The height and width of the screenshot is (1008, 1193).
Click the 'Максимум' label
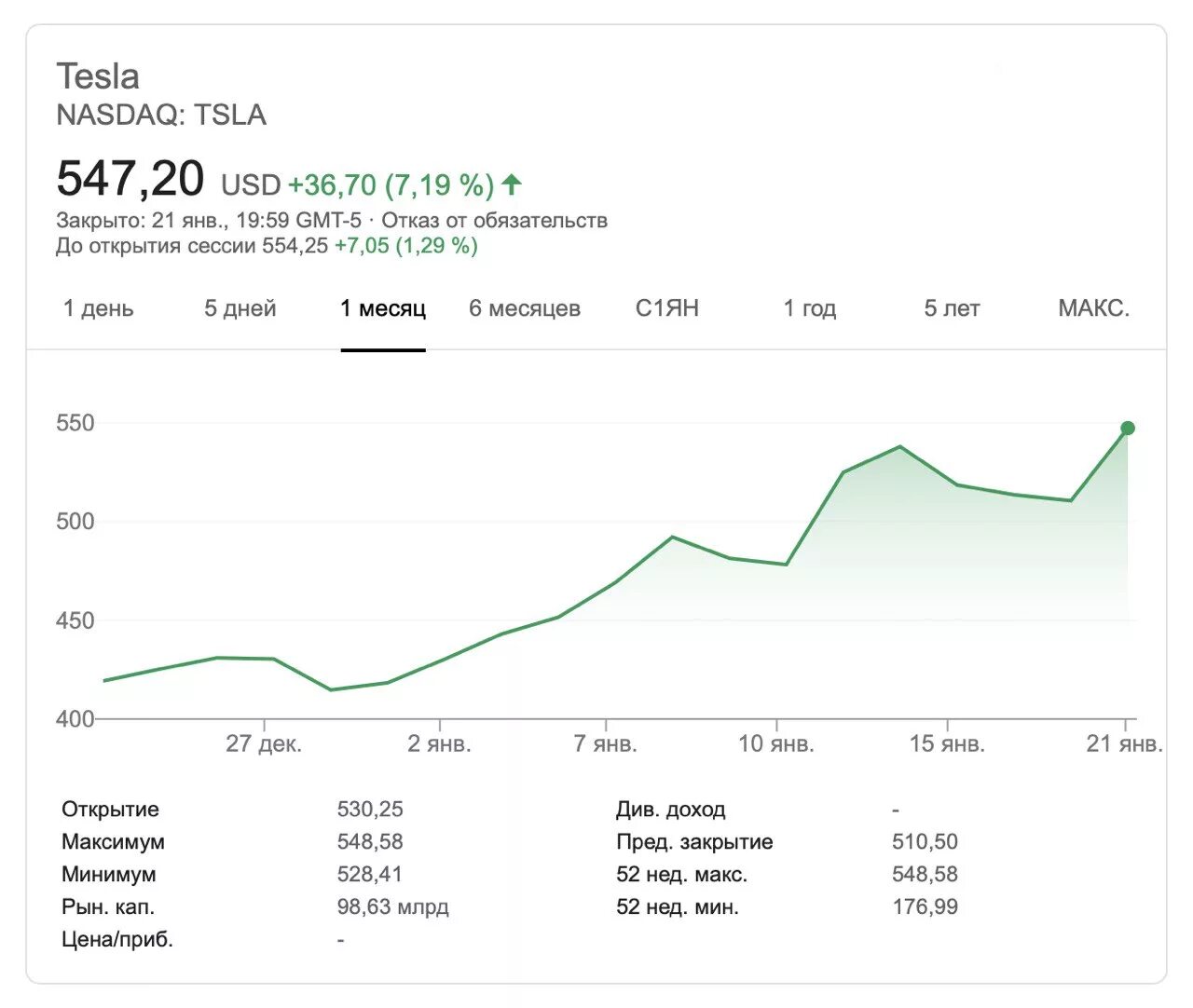113,841
